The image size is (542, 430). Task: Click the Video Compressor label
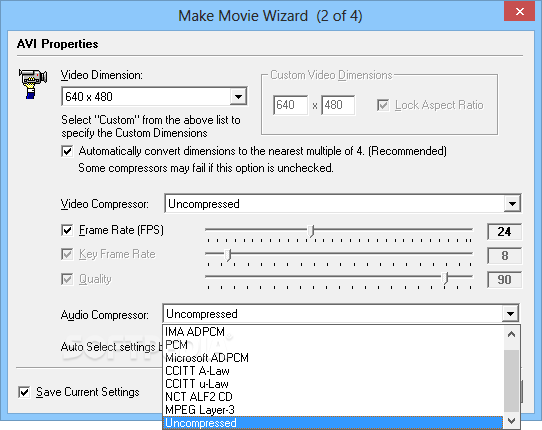(x=105, y=204)
